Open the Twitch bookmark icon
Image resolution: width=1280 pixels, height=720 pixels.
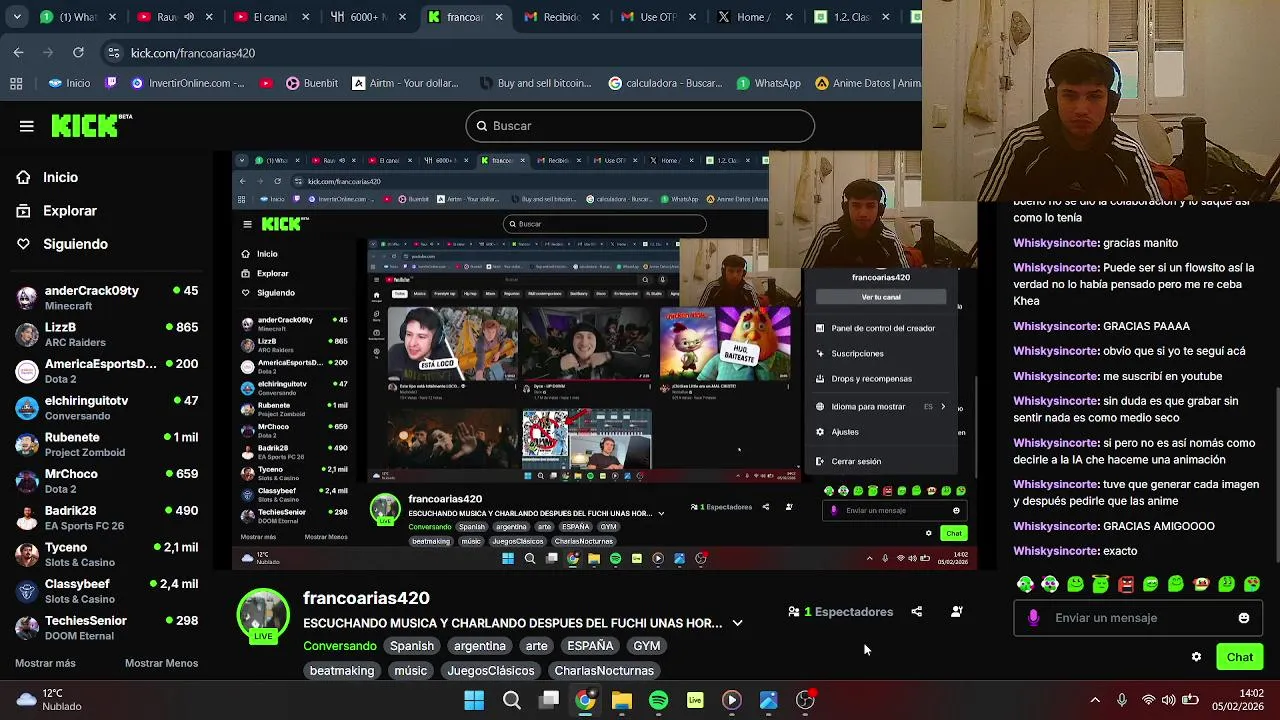click(x=111, y=83)
